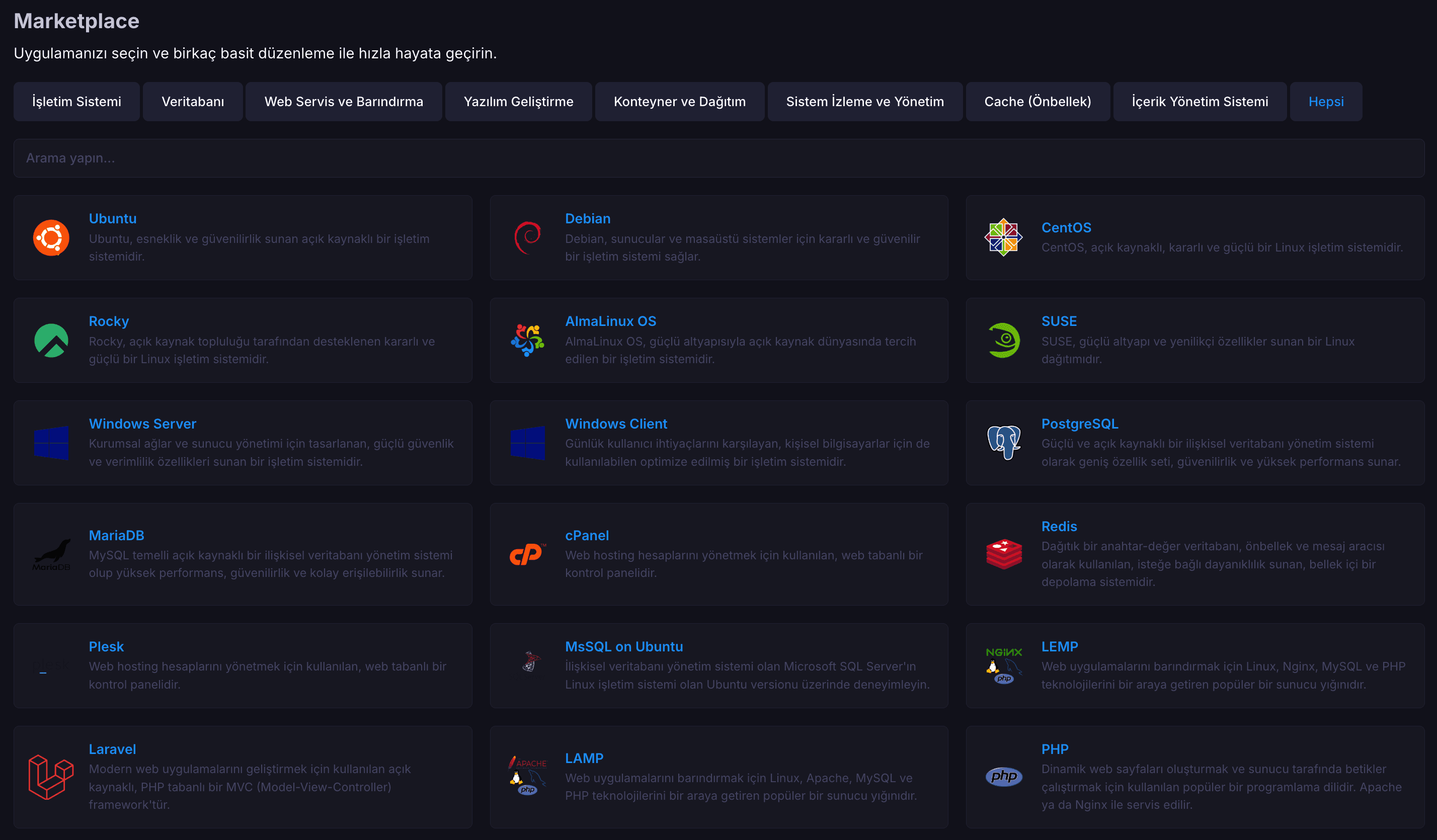Open the Windows Server title link
This screenshot has width=1437, height=840.
[x=142, y=424]
